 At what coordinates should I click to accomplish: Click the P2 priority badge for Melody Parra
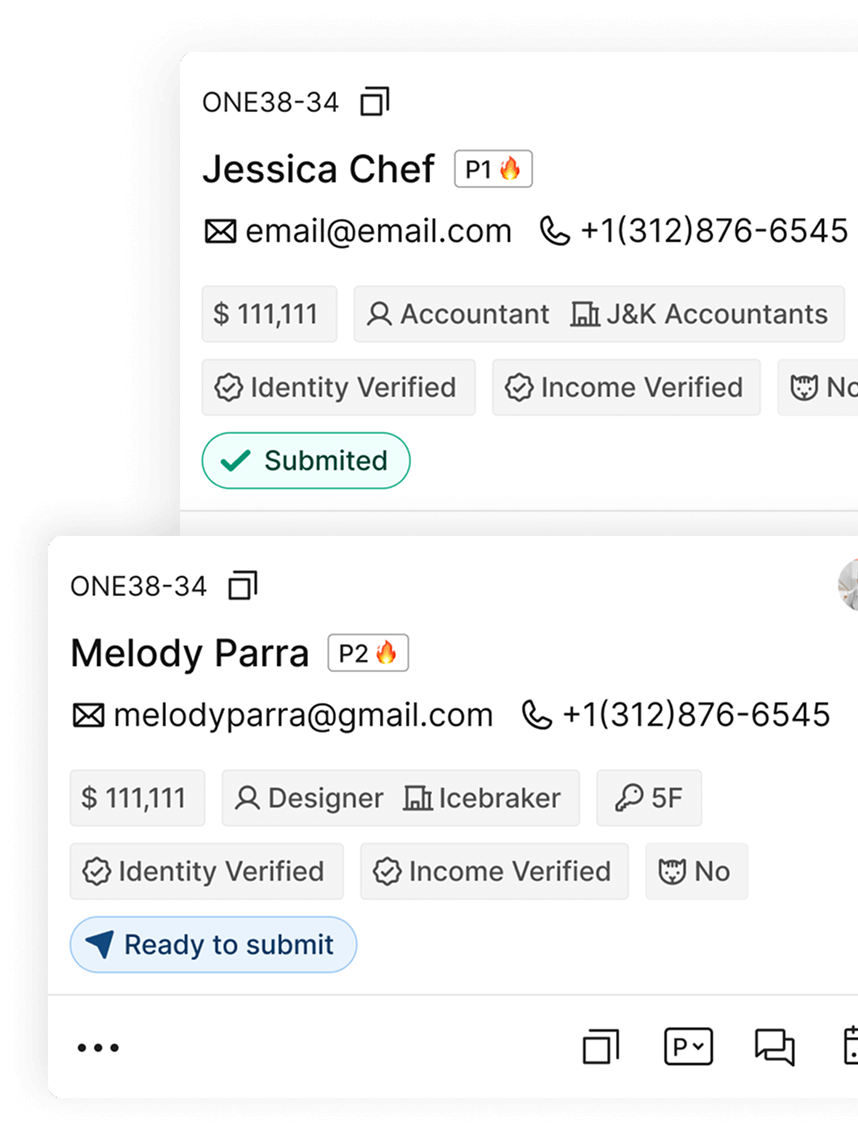pyautogui.click(x=368, y=654)
